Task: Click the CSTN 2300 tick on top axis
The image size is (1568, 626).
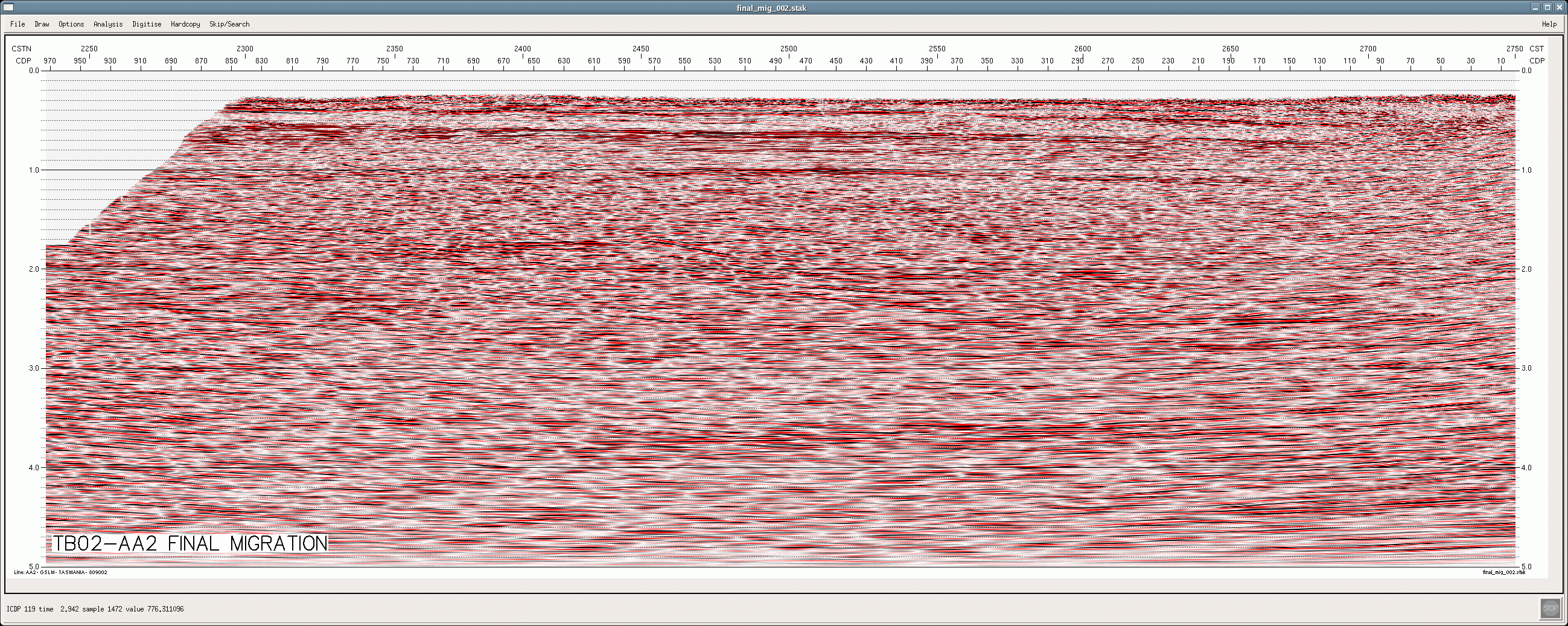Action: point(244,49)
